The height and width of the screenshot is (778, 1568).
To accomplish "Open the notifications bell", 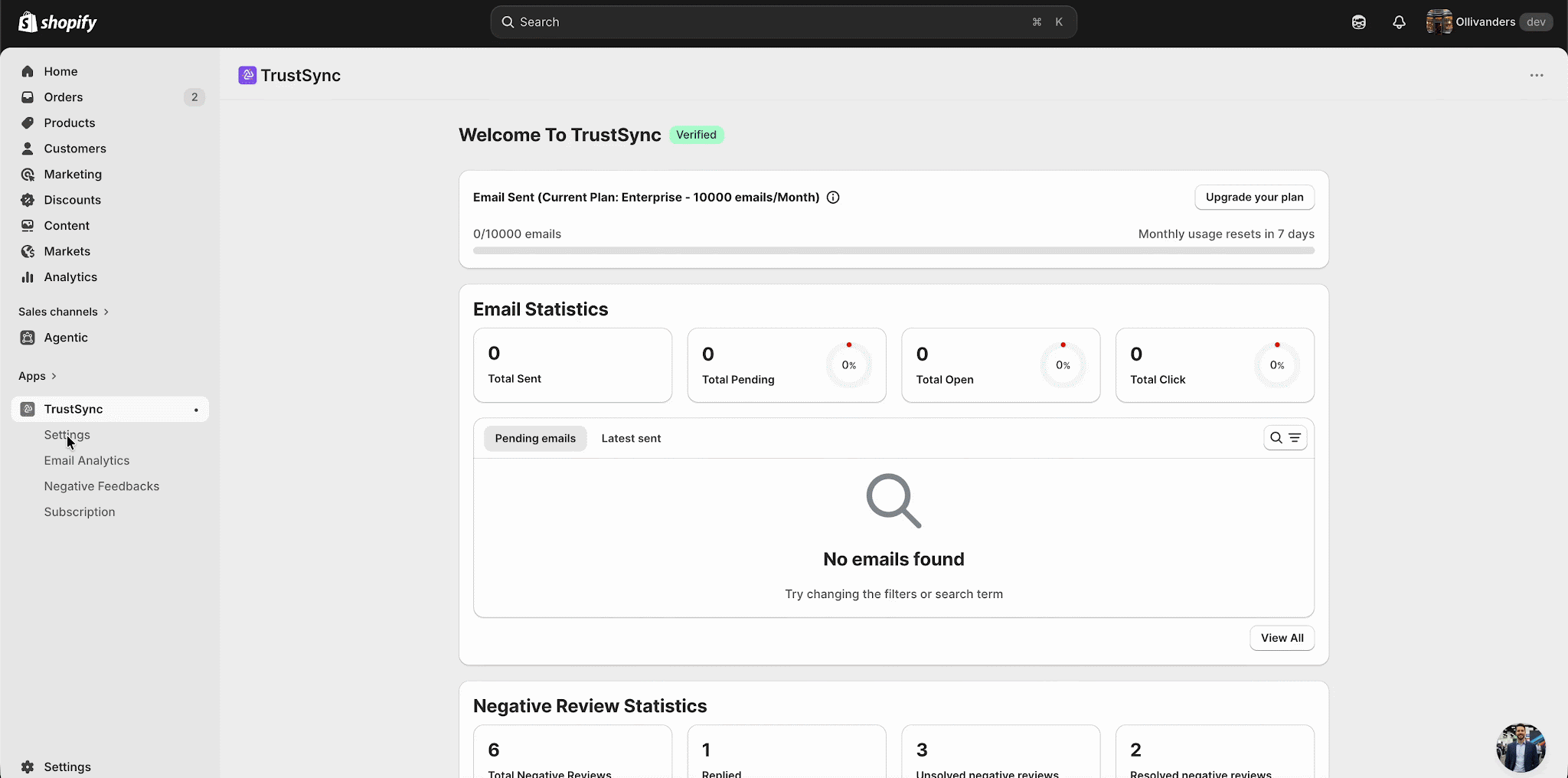I will coord(1399,22).
